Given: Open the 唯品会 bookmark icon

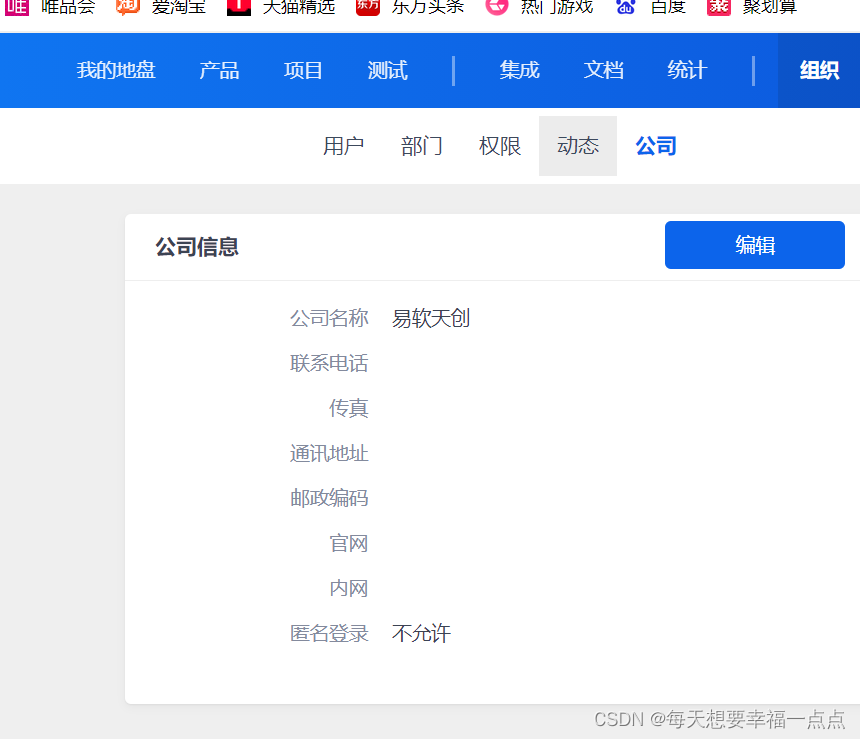Looking at the screenshot, I should (17, 6).
